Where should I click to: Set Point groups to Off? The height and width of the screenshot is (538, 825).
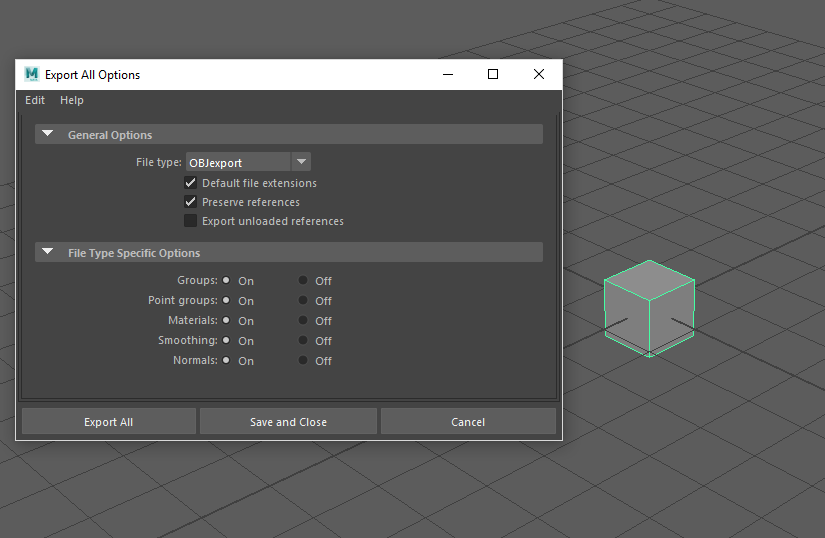pos(303,300)
